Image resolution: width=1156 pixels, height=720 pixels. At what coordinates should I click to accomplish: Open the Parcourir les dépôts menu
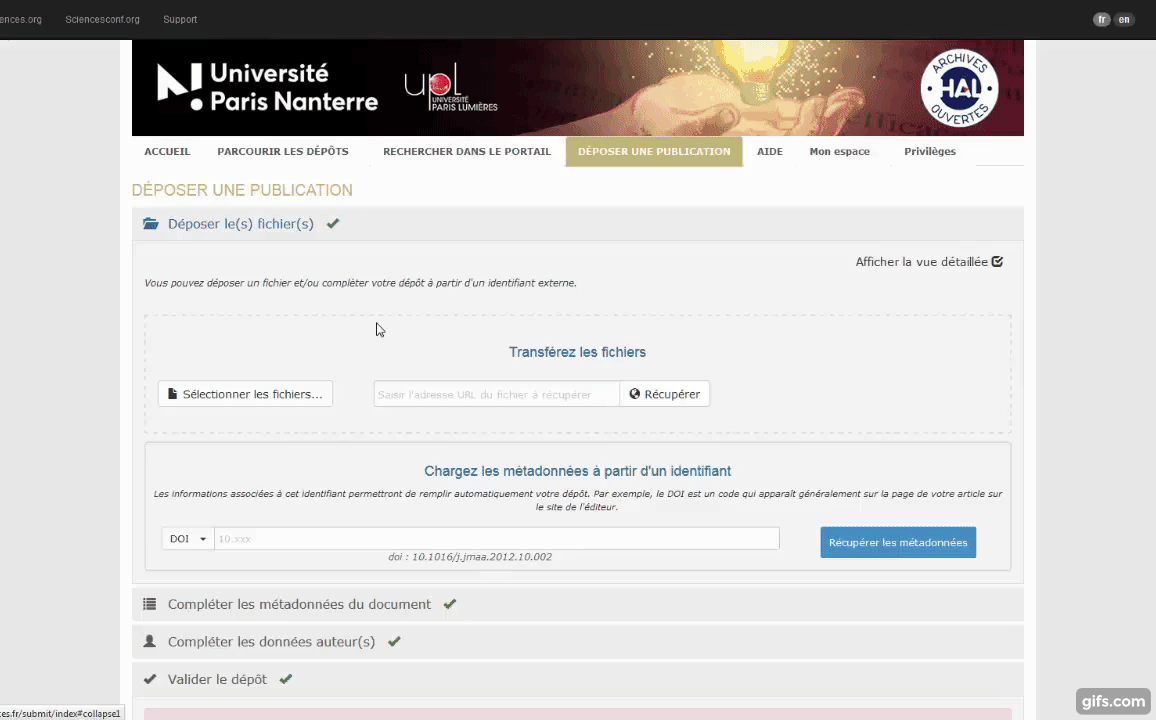click(x=283, y=151)
